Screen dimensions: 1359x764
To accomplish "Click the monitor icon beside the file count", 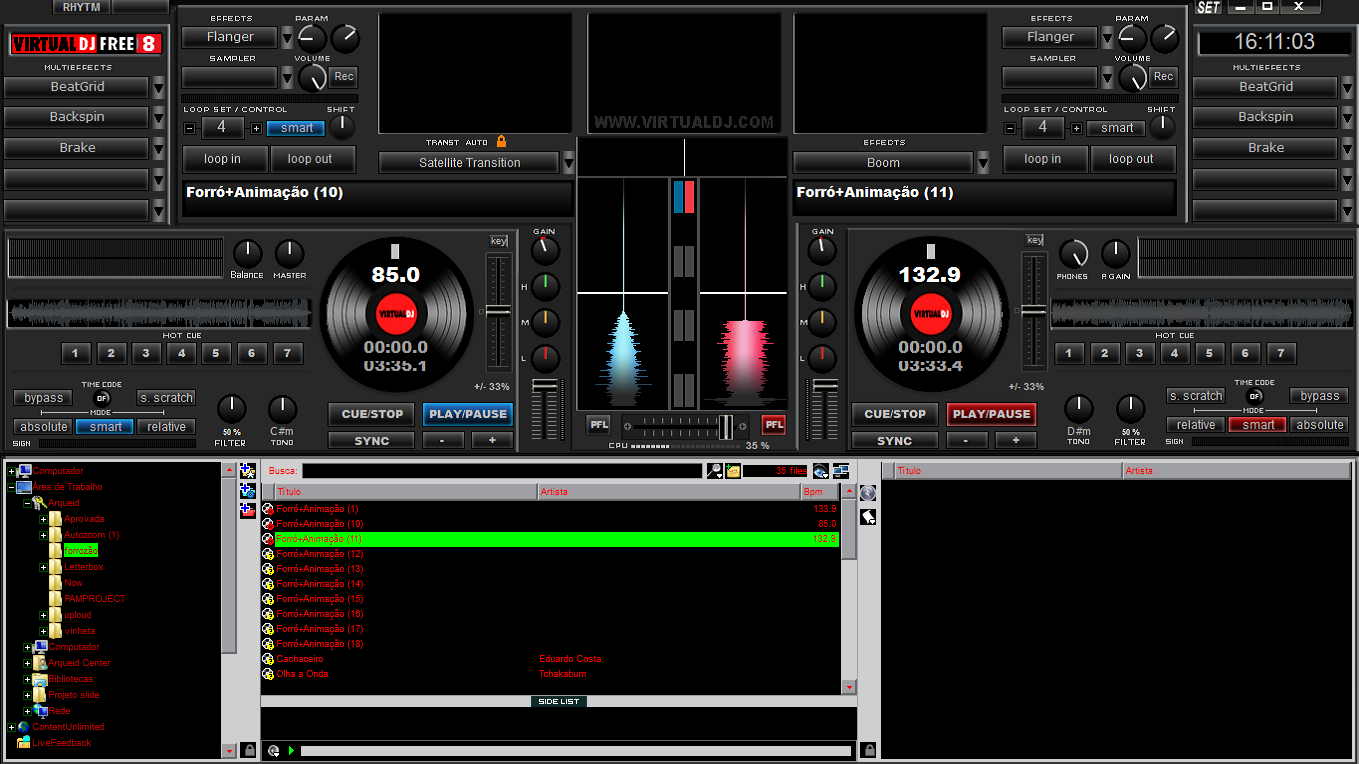I will point(840,471).
